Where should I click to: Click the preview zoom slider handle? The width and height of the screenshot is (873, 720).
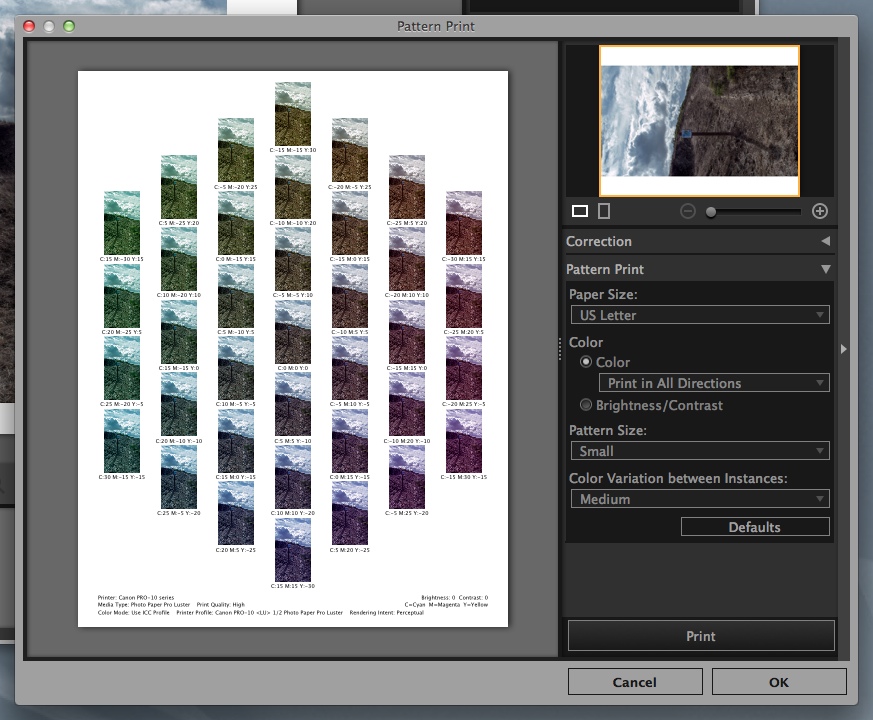tap(711, 212)
